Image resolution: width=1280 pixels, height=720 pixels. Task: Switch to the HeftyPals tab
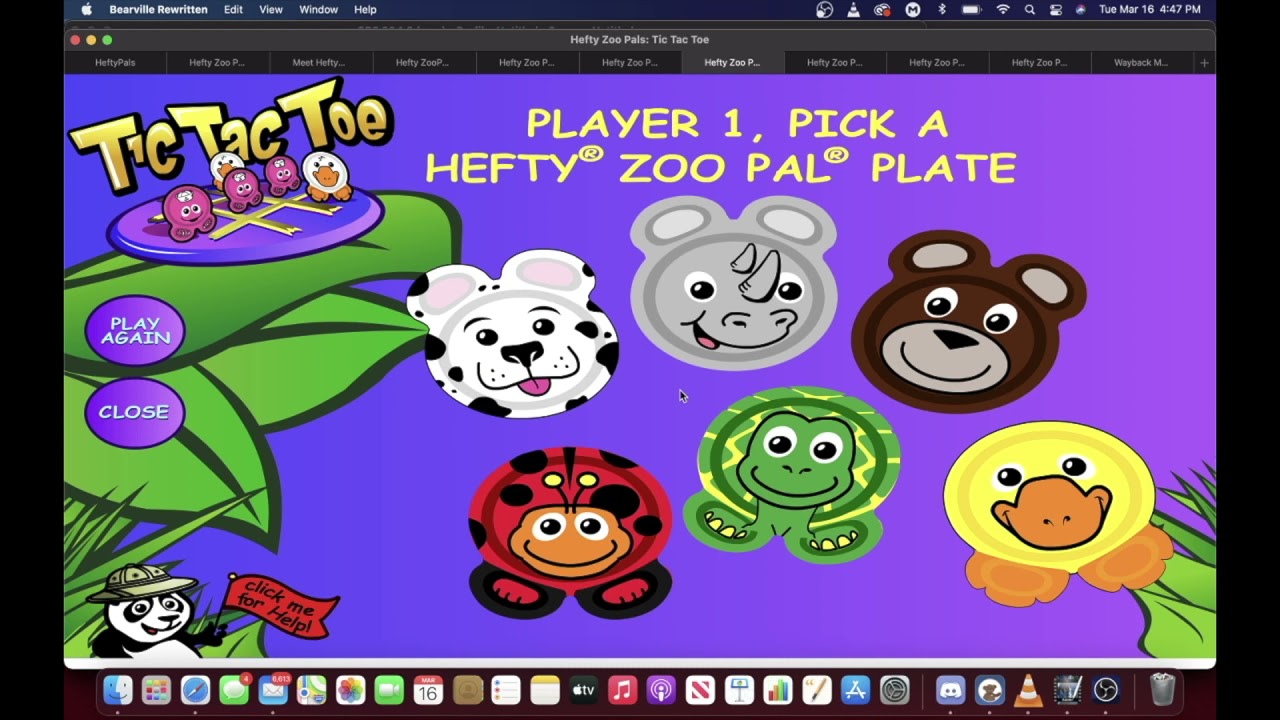pos(115,62)
